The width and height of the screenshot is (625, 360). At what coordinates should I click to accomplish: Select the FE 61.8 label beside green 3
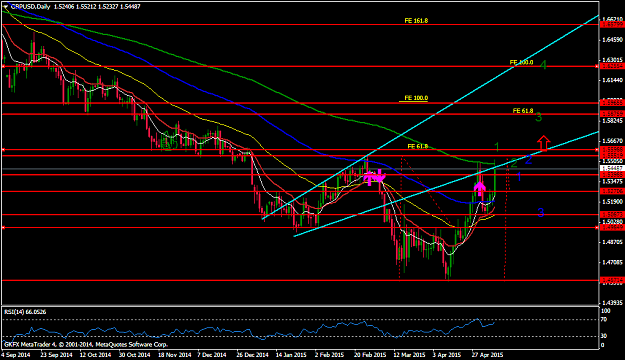coord(523,111)
